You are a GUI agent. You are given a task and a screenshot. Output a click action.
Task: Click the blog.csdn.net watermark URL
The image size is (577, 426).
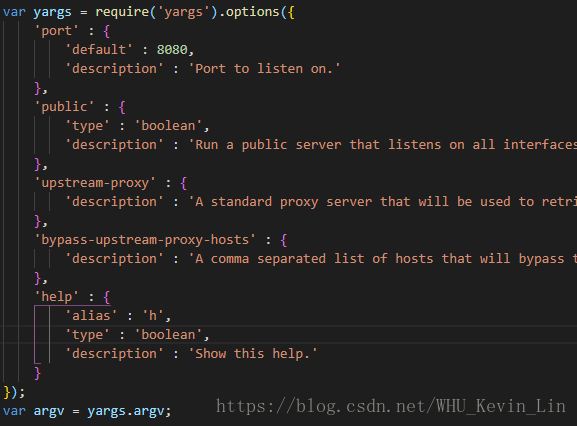391,406
